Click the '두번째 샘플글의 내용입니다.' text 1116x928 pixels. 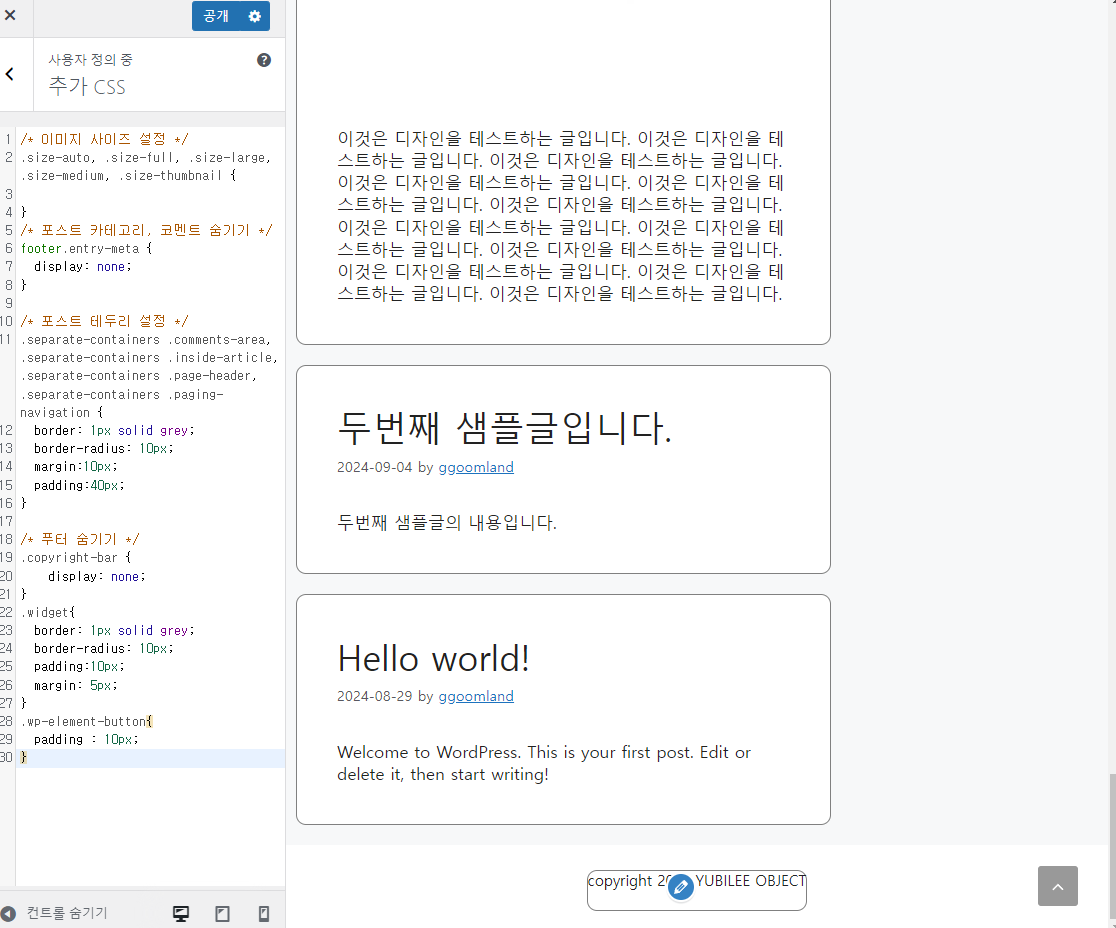pyautogui.click(x=447, y=522)
